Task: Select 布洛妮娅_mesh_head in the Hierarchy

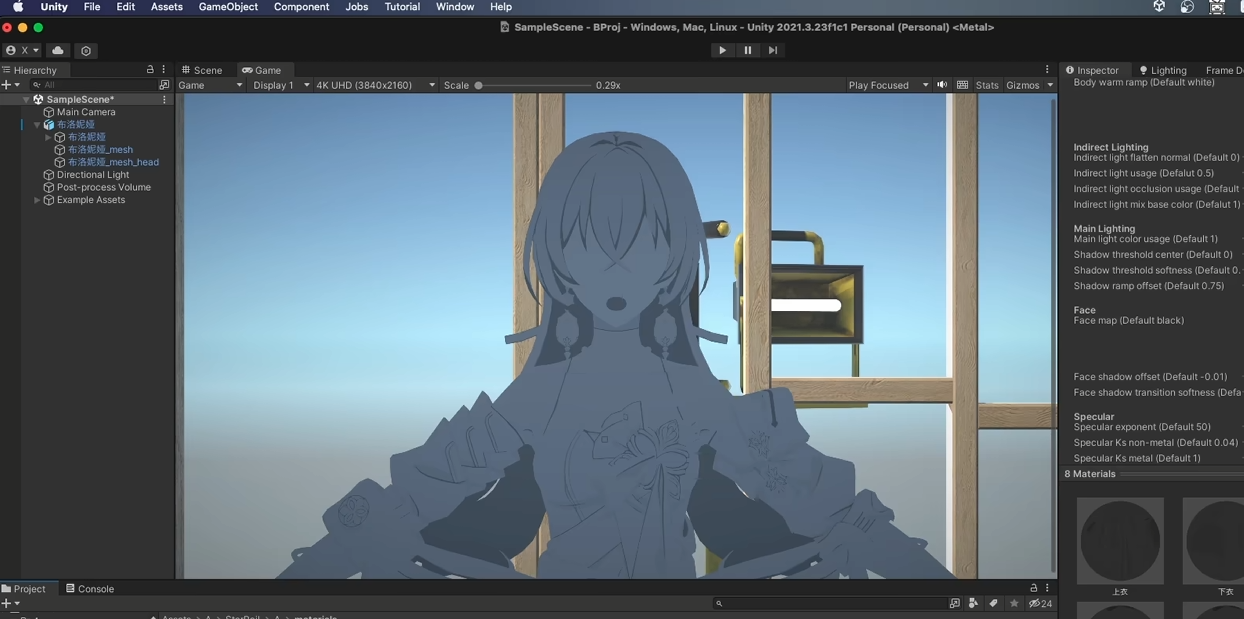Action: pyautogui.click(x=113, y=162)
